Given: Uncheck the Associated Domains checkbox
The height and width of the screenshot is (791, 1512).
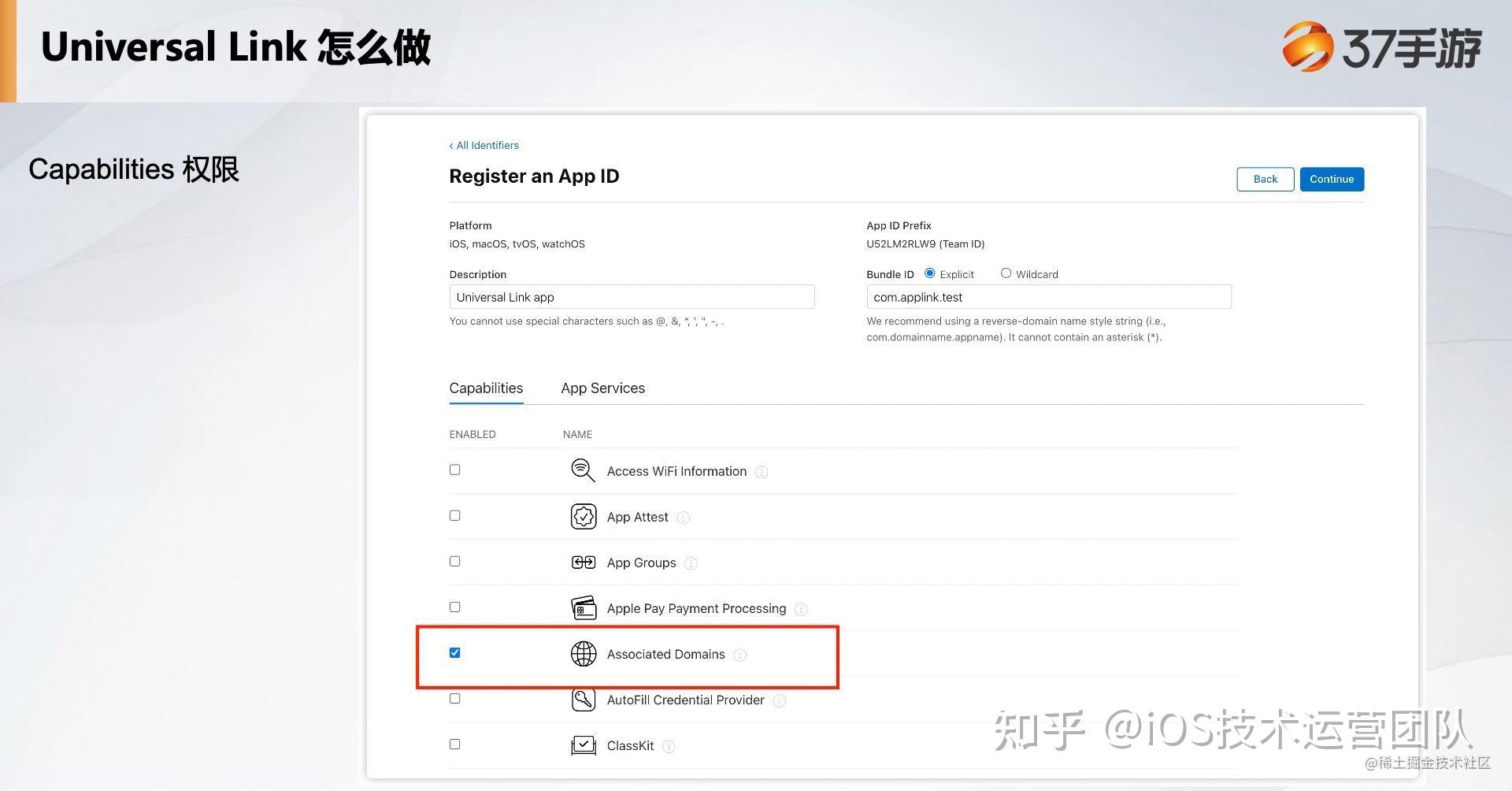Looking at the screenshot, I should pyautogui.click(x=454, y=652).
